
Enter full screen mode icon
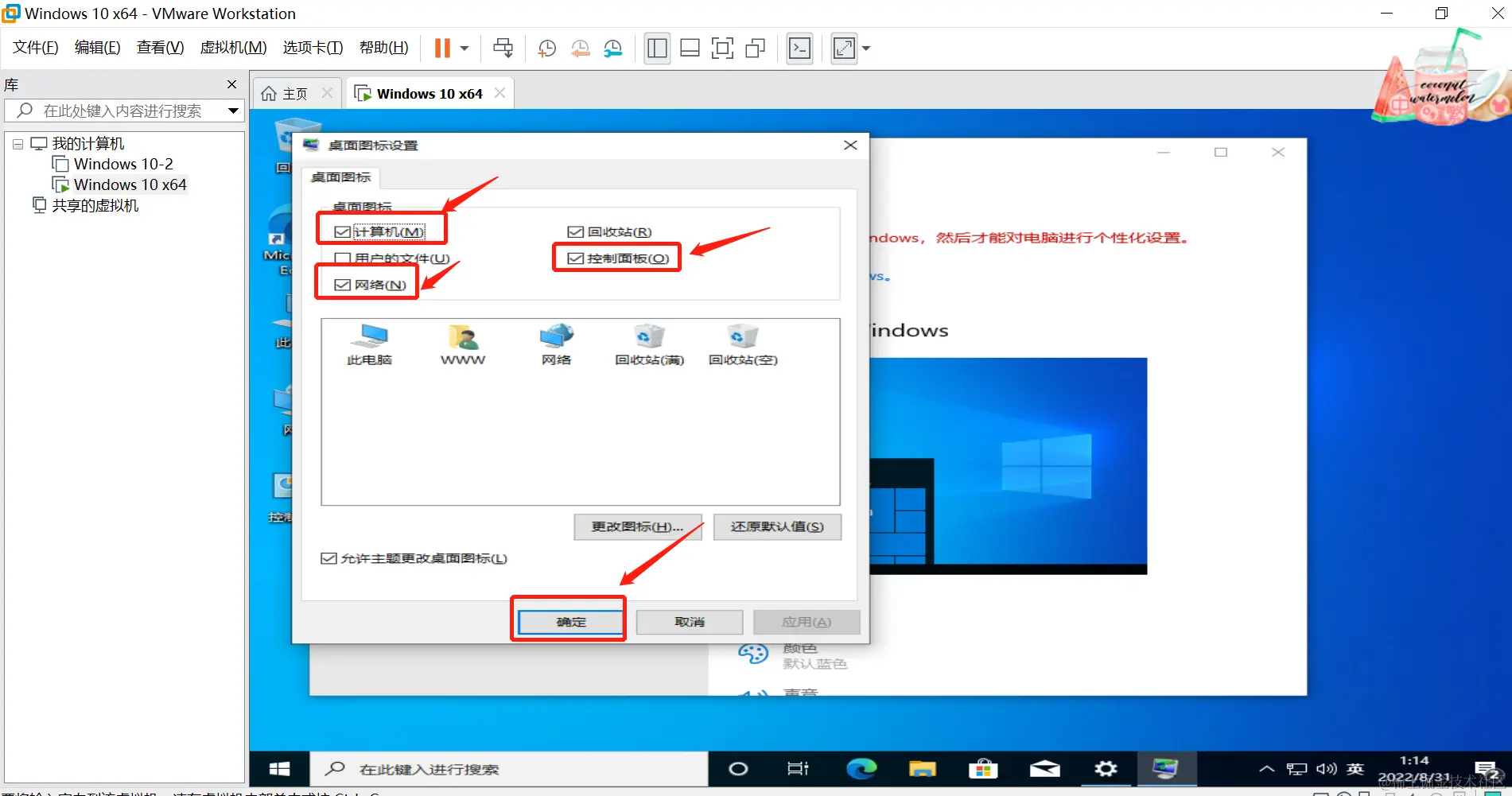[722, 49]
